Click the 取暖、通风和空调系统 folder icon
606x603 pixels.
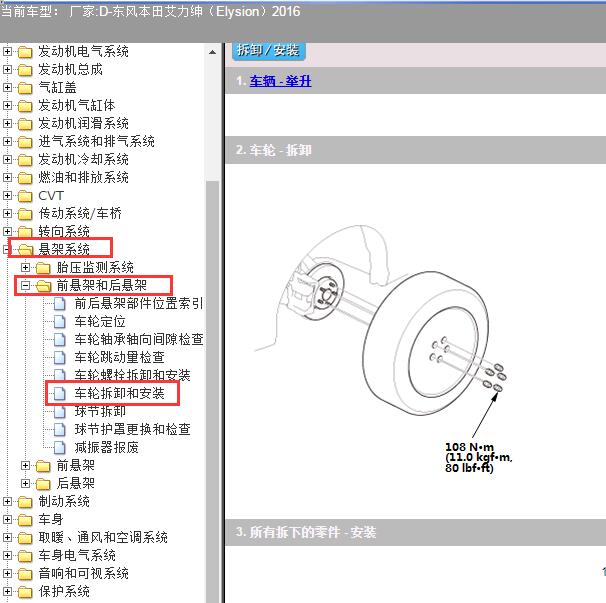(x=25, y=538)
